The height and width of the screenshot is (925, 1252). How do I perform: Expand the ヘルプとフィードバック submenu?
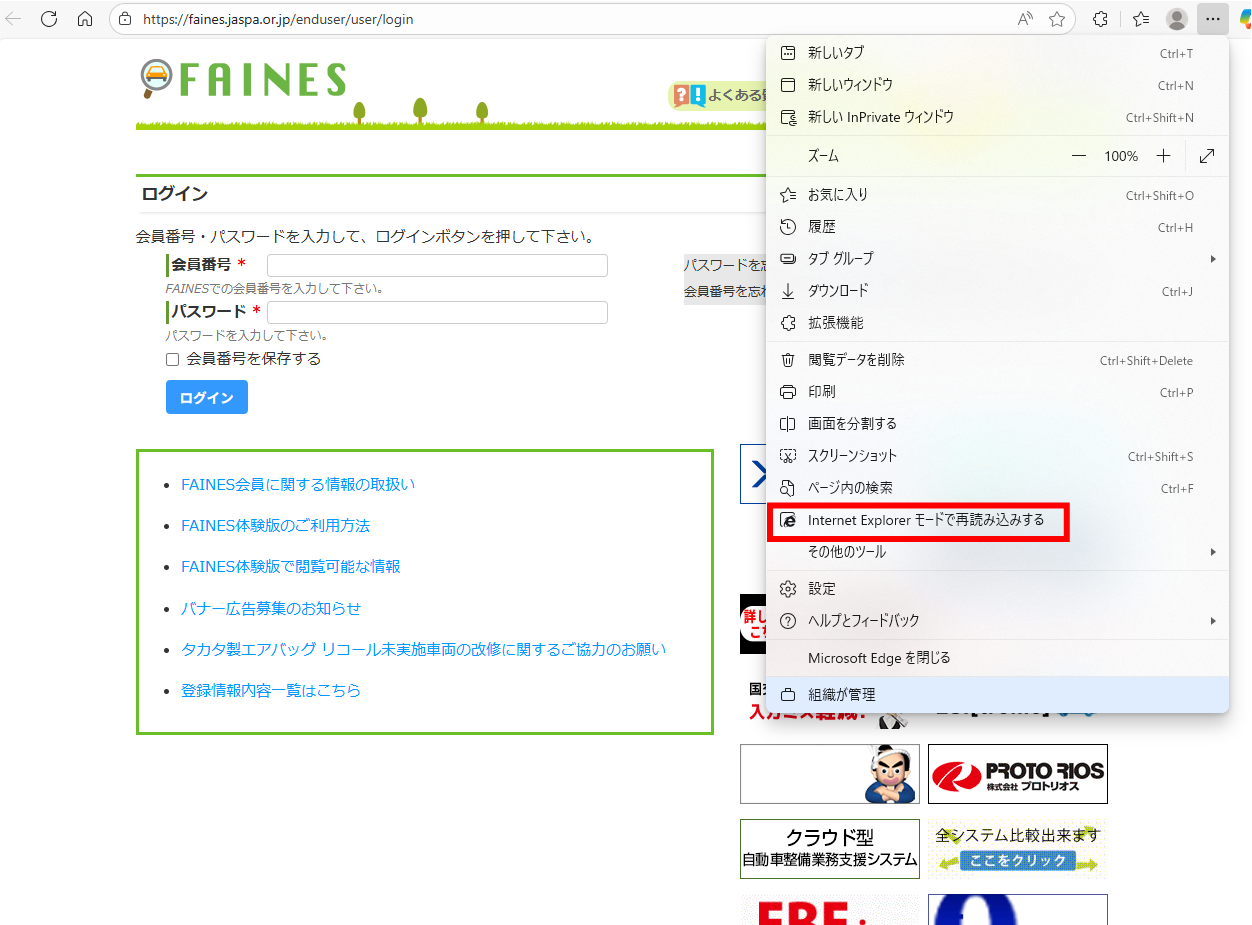pyautogui.click(x=997, y=621)
